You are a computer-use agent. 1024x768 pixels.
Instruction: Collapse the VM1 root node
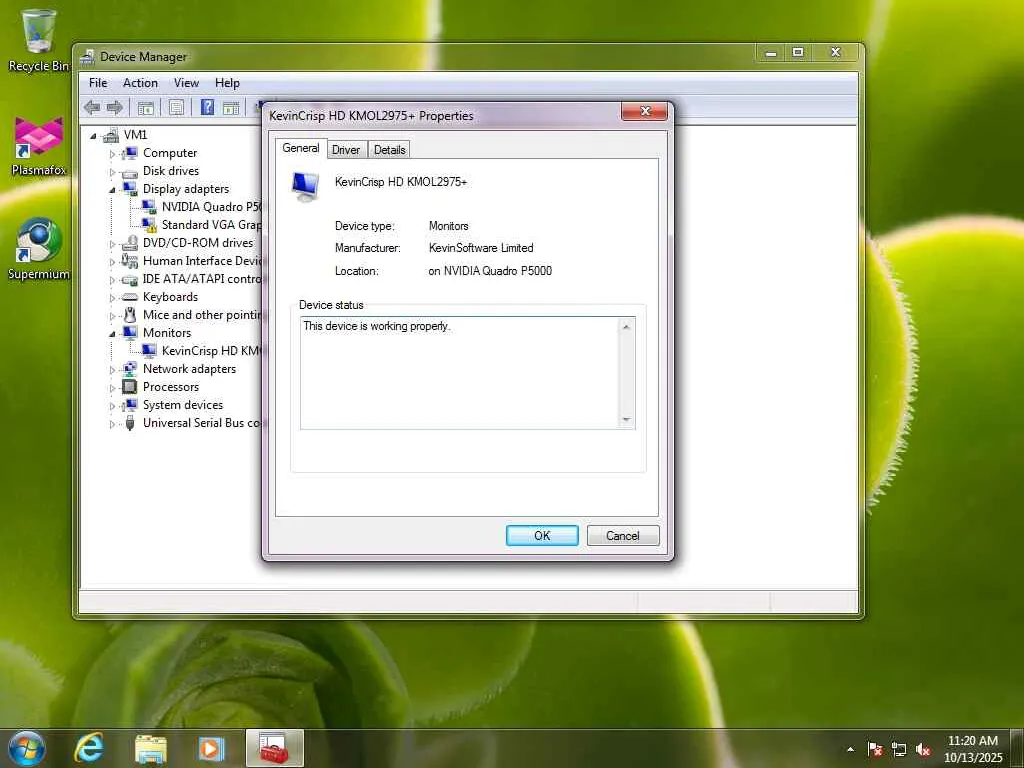[93, 136]
